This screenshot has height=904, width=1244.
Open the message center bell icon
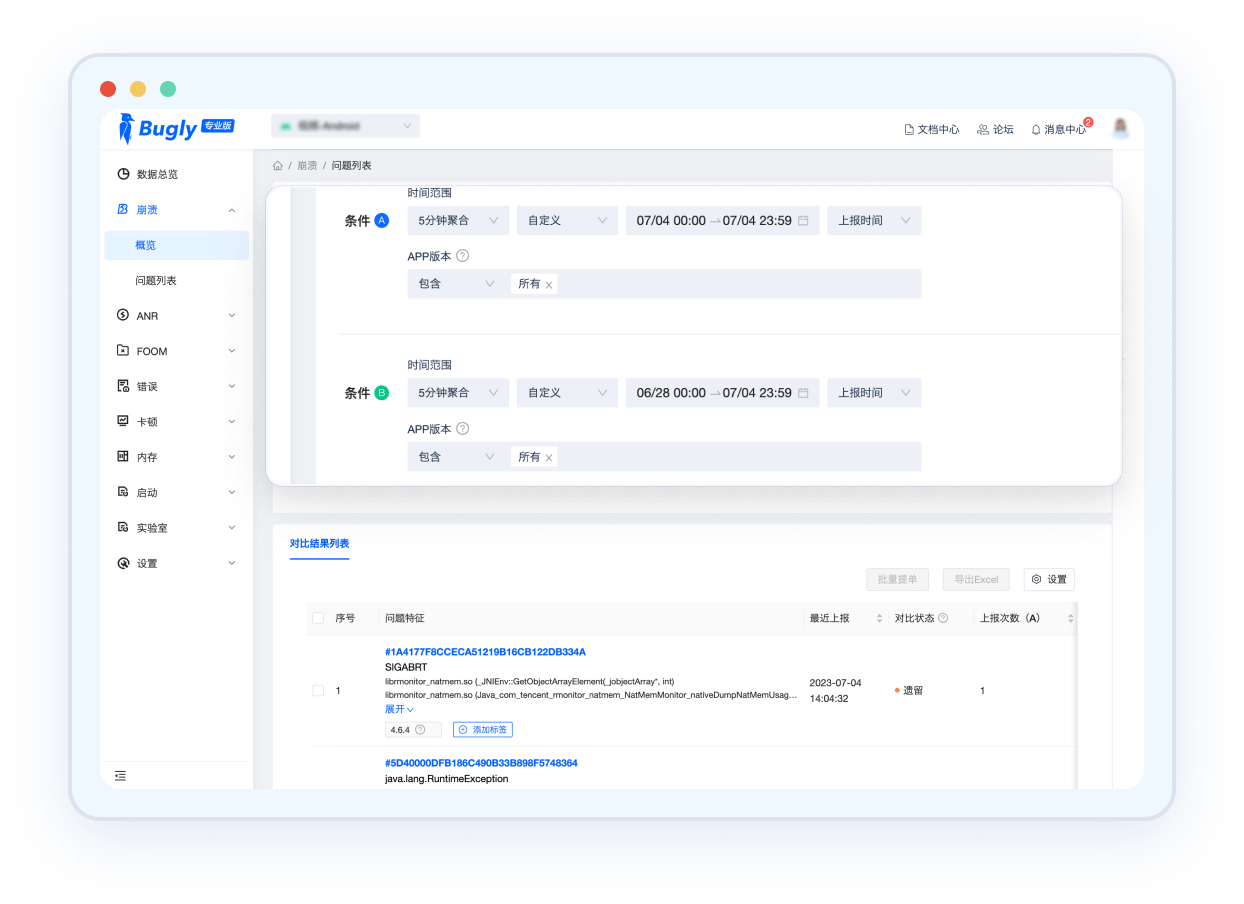click(x=1036, y=130)
